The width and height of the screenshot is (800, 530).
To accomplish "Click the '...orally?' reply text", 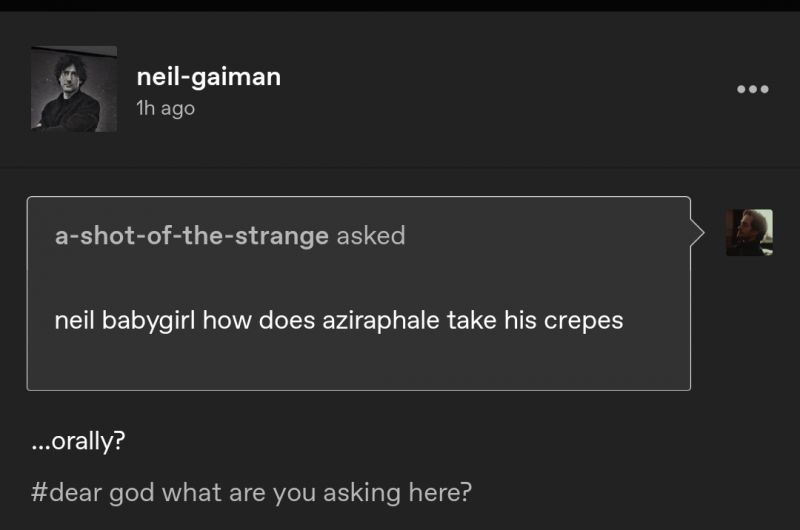I will click(x=78, y=441).
